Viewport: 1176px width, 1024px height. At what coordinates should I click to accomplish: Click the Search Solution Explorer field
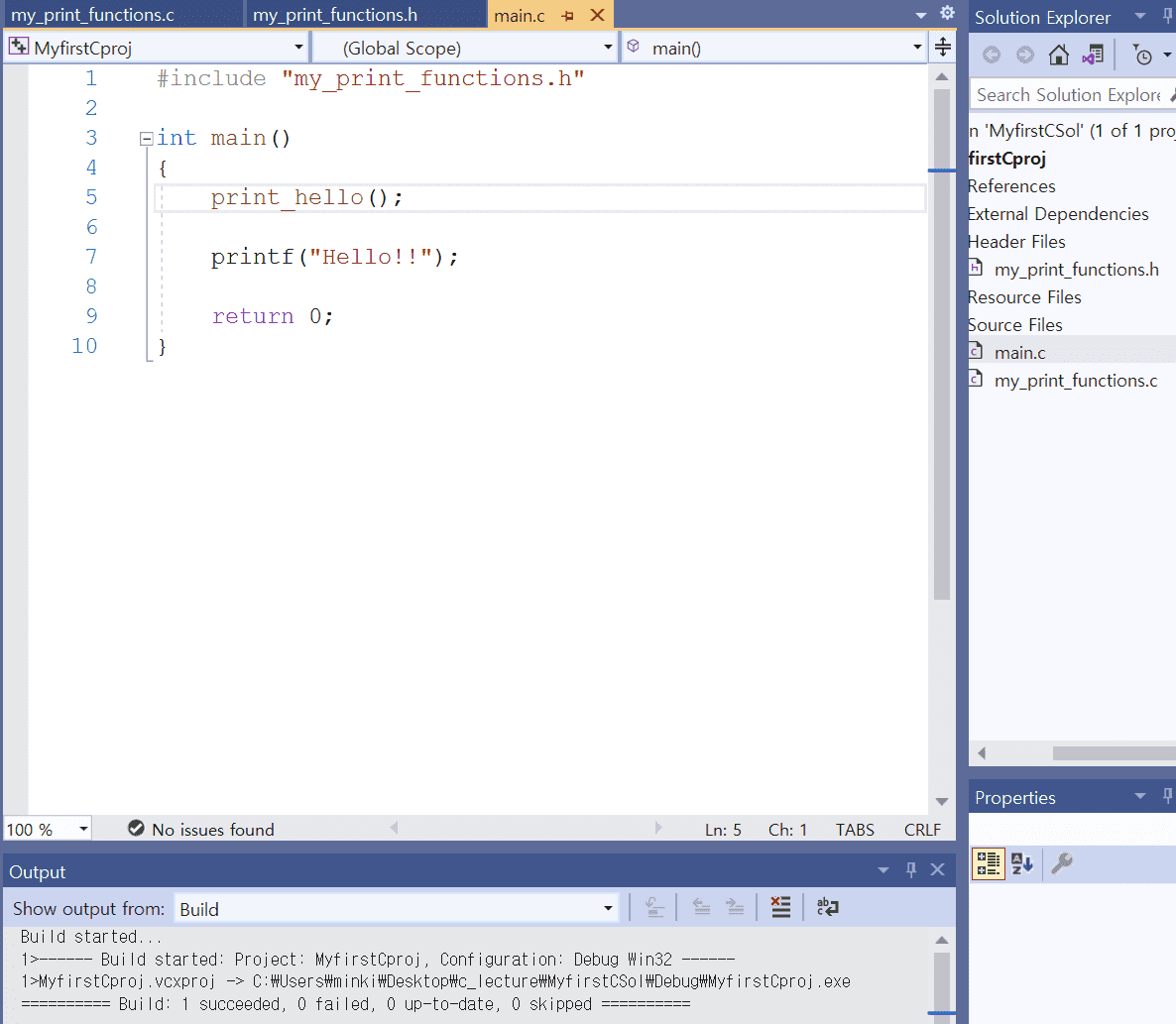click(1072, 95)
